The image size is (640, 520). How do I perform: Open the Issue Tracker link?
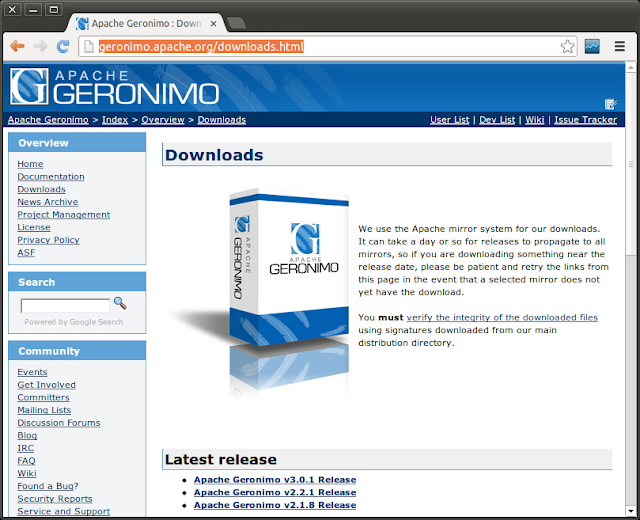click(x=586, y=120)
